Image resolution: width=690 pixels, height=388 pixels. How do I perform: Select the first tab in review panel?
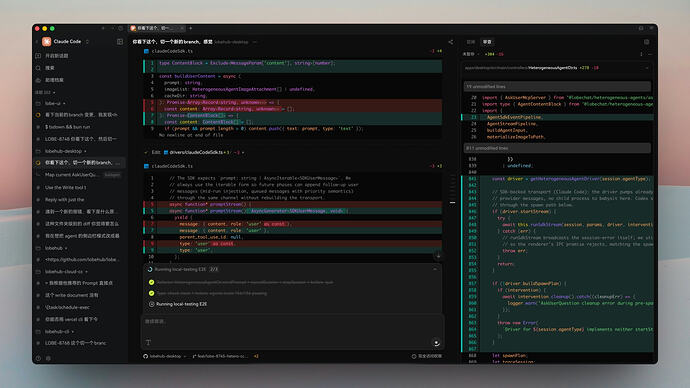470,42
